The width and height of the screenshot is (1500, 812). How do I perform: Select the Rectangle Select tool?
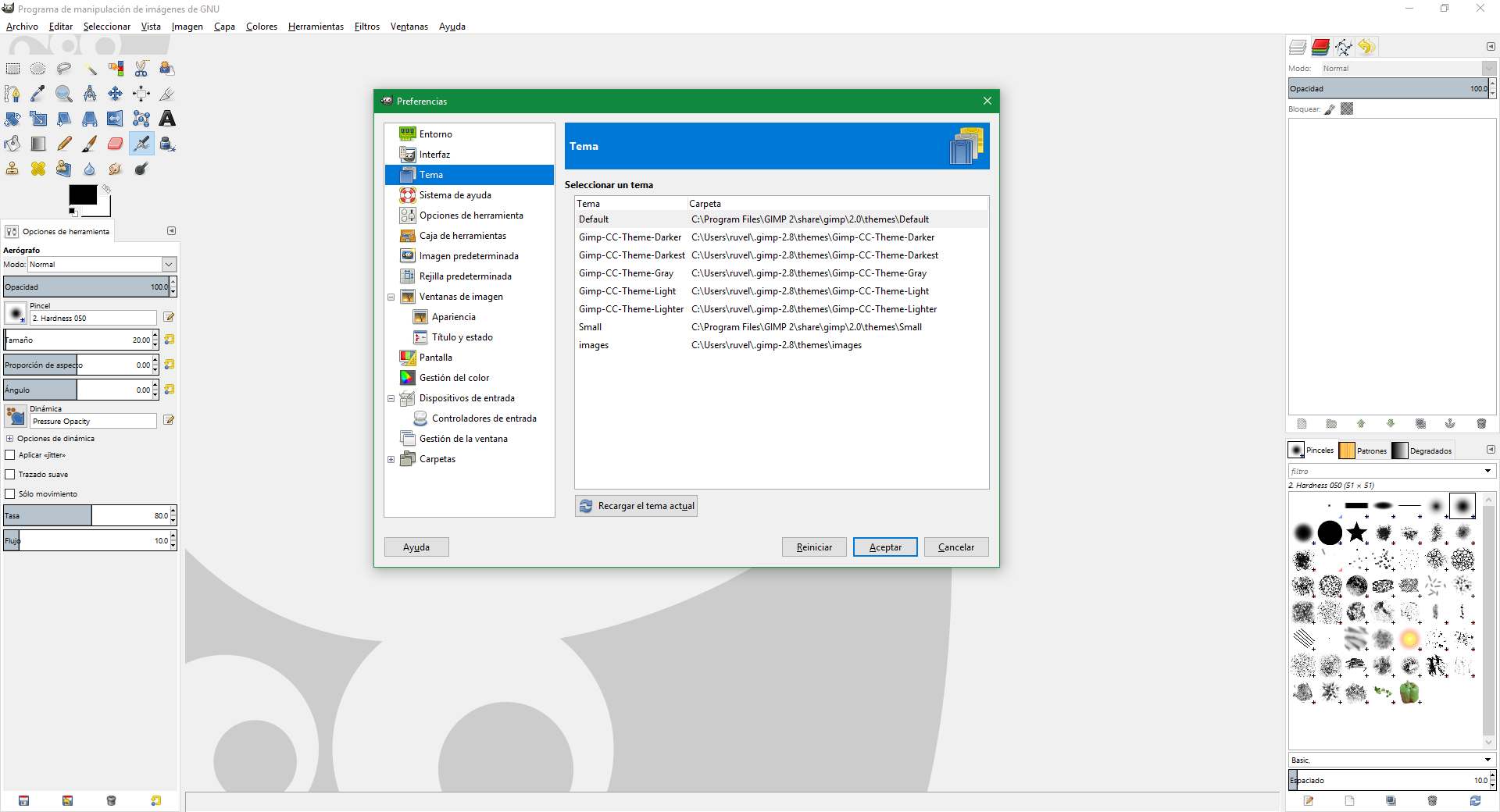pos(12,69)
